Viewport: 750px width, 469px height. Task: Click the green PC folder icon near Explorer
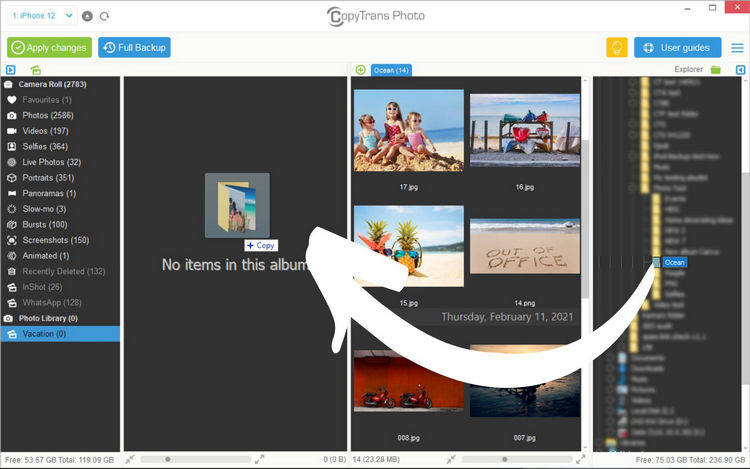pos(716,70)
